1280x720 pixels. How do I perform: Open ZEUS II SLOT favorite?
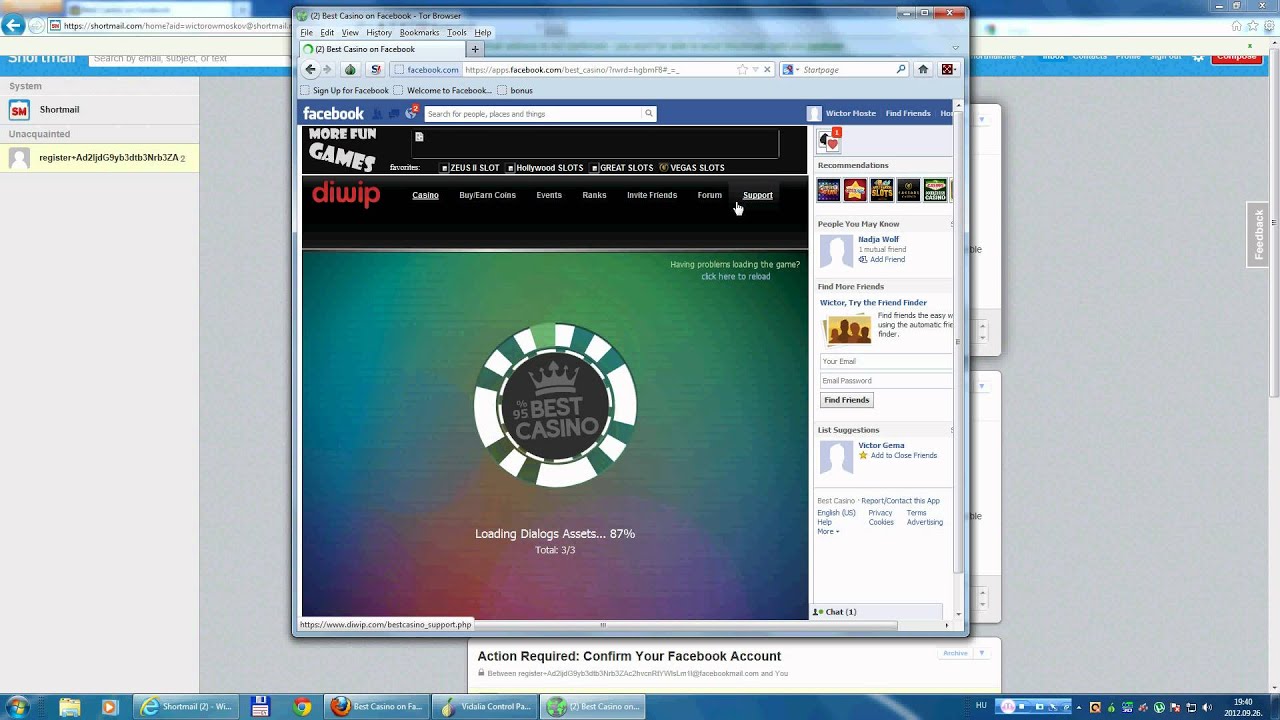click(x=470, y=168)
